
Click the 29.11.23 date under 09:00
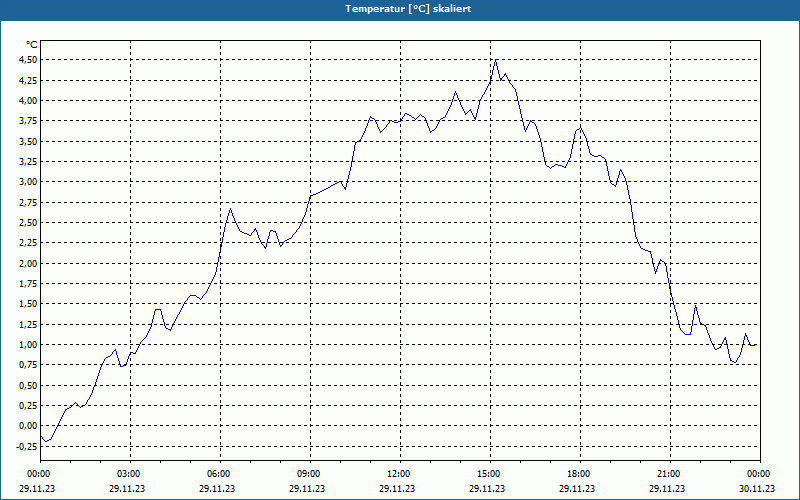click(x=307, y=489)
